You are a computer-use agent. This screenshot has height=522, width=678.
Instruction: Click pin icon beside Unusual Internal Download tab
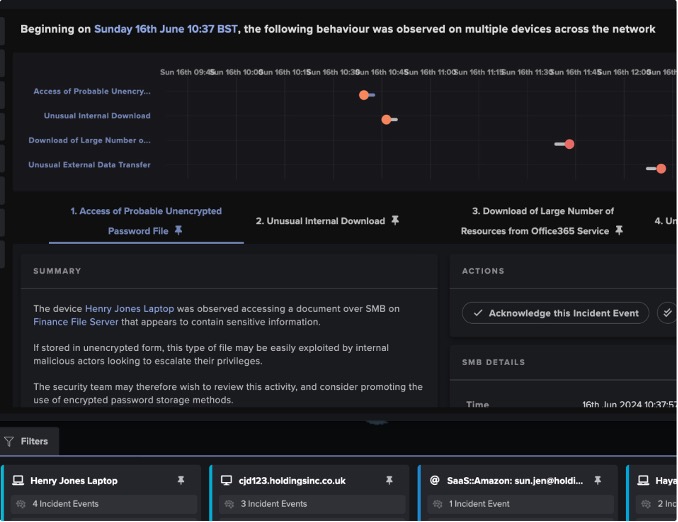[395, 221]
